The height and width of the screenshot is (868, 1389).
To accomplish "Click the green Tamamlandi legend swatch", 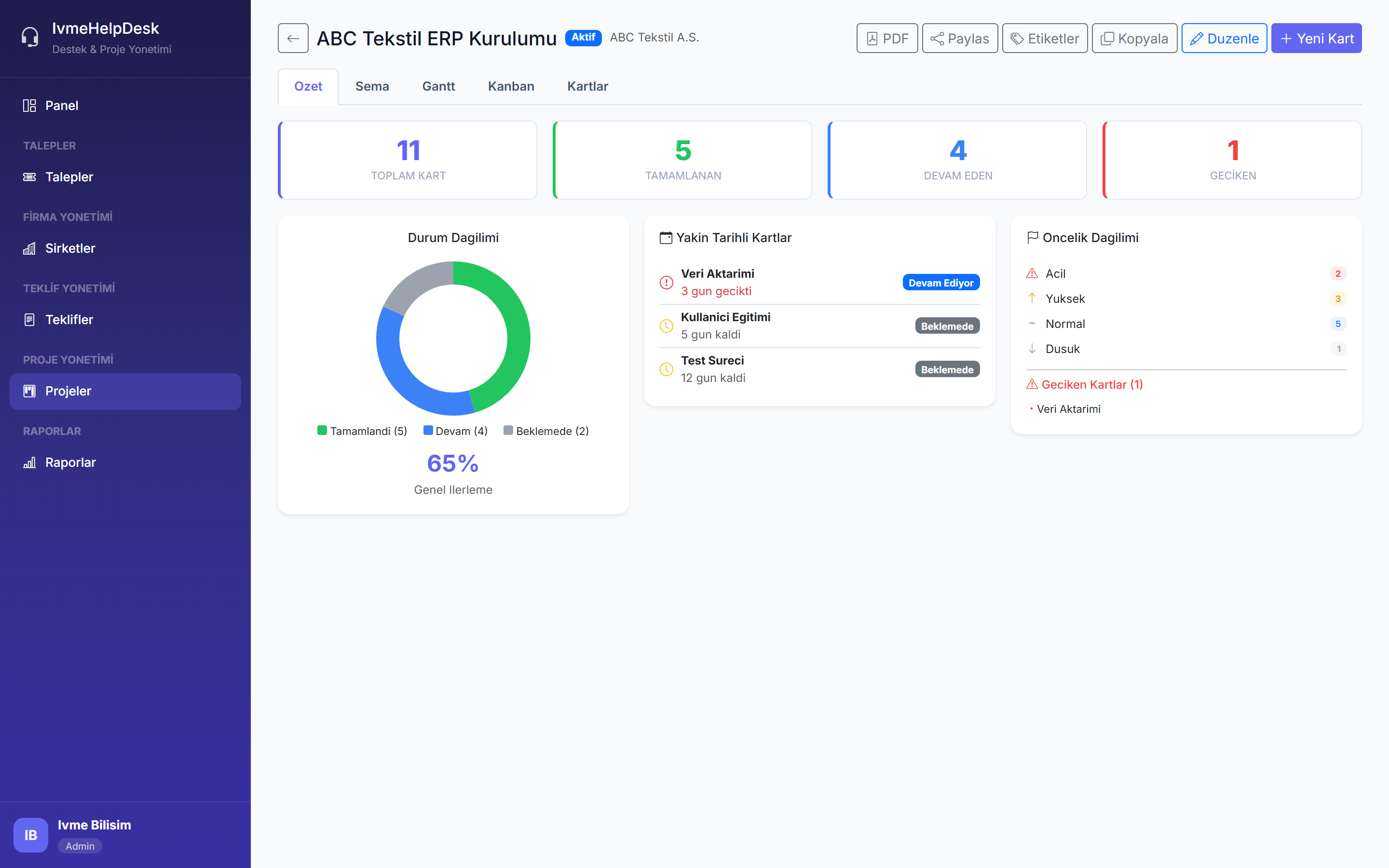I will click(x=322, y=431).
